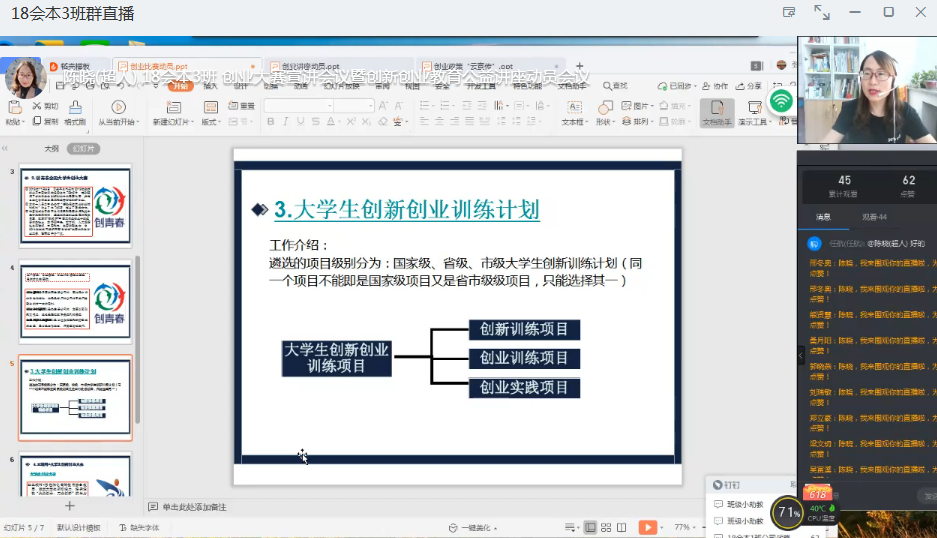This screenshot has height=538, width=937.
Task: Open the zoom percentage 77% dropdown
Action: [x=685, y=527]
